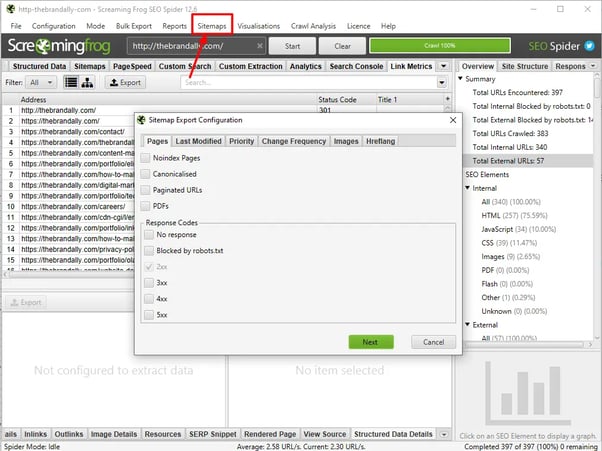This screenshot has height=451, width=602.
Task: Check the 3xx response code option
Action: point(149,283)
